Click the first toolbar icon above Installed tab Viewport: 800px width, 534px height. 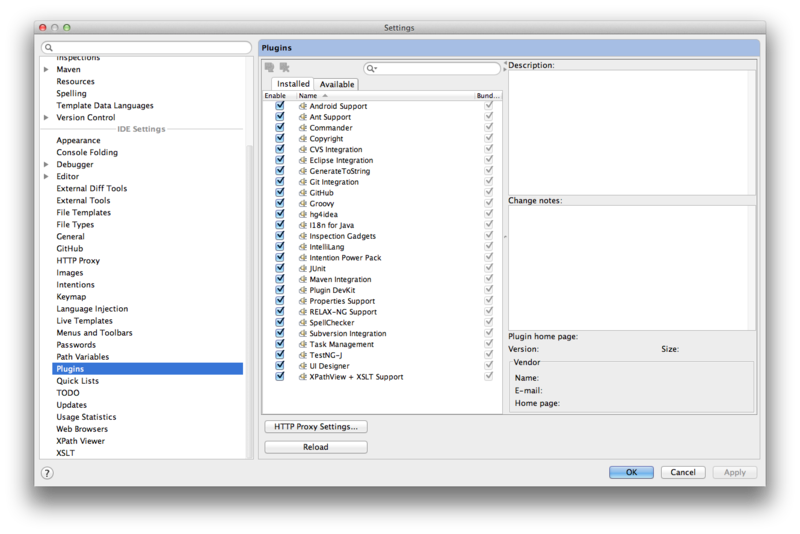[x=269, y=67]
